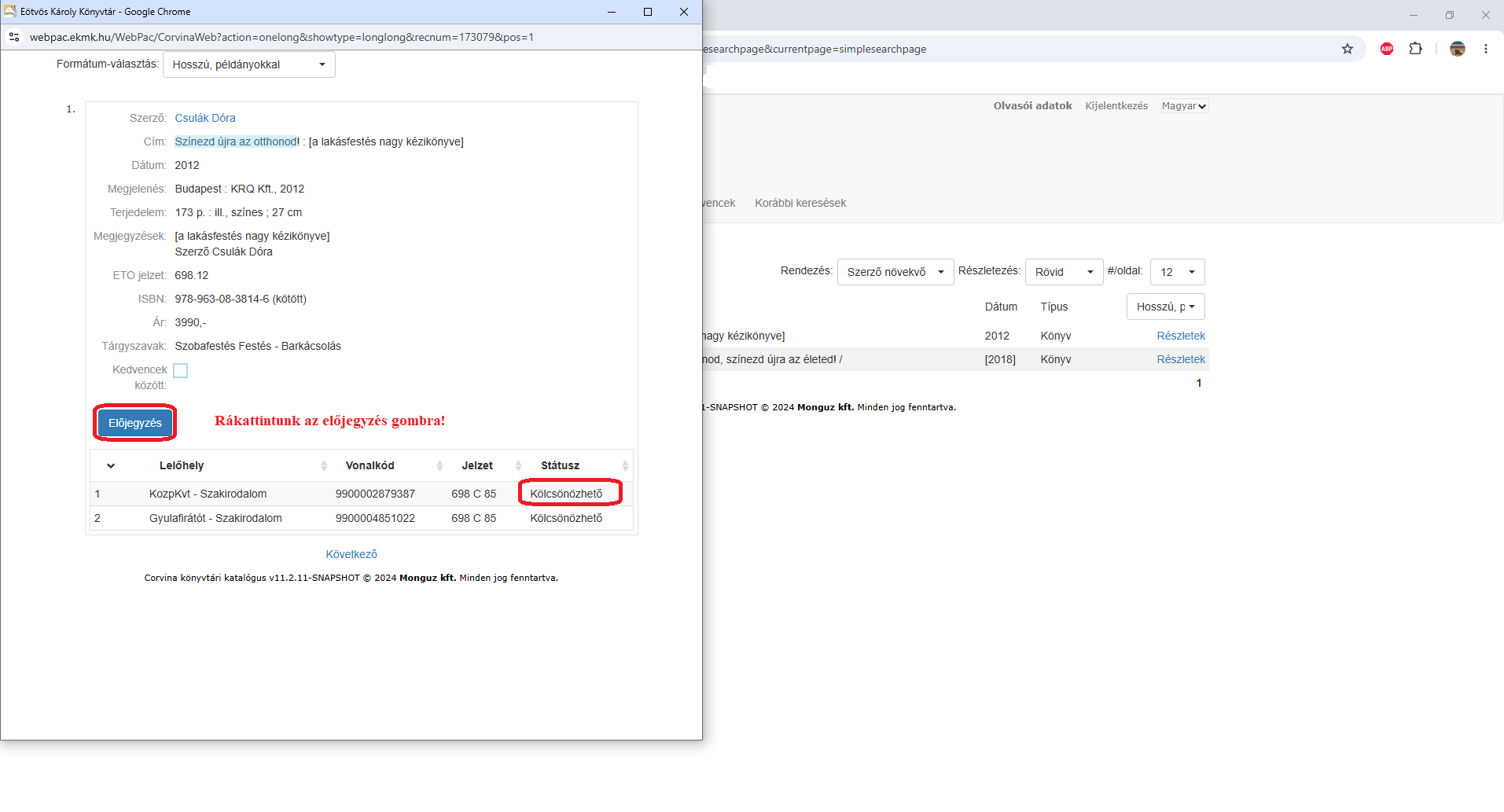The width and height of the screenshot is (1504, 812).
Task: Open Chrome three-dot menu
Action: [x=1486, y=49]
